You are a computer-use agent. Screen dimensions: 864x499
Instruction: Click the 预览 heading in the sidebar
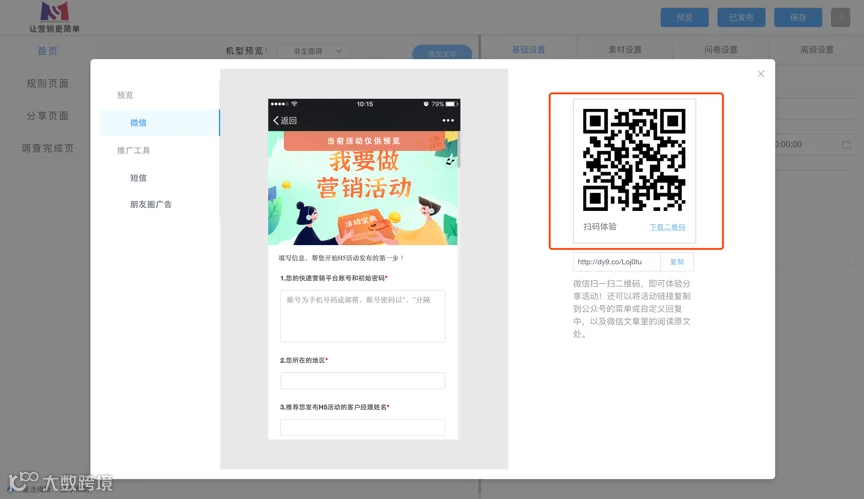[x=125, y=95]
